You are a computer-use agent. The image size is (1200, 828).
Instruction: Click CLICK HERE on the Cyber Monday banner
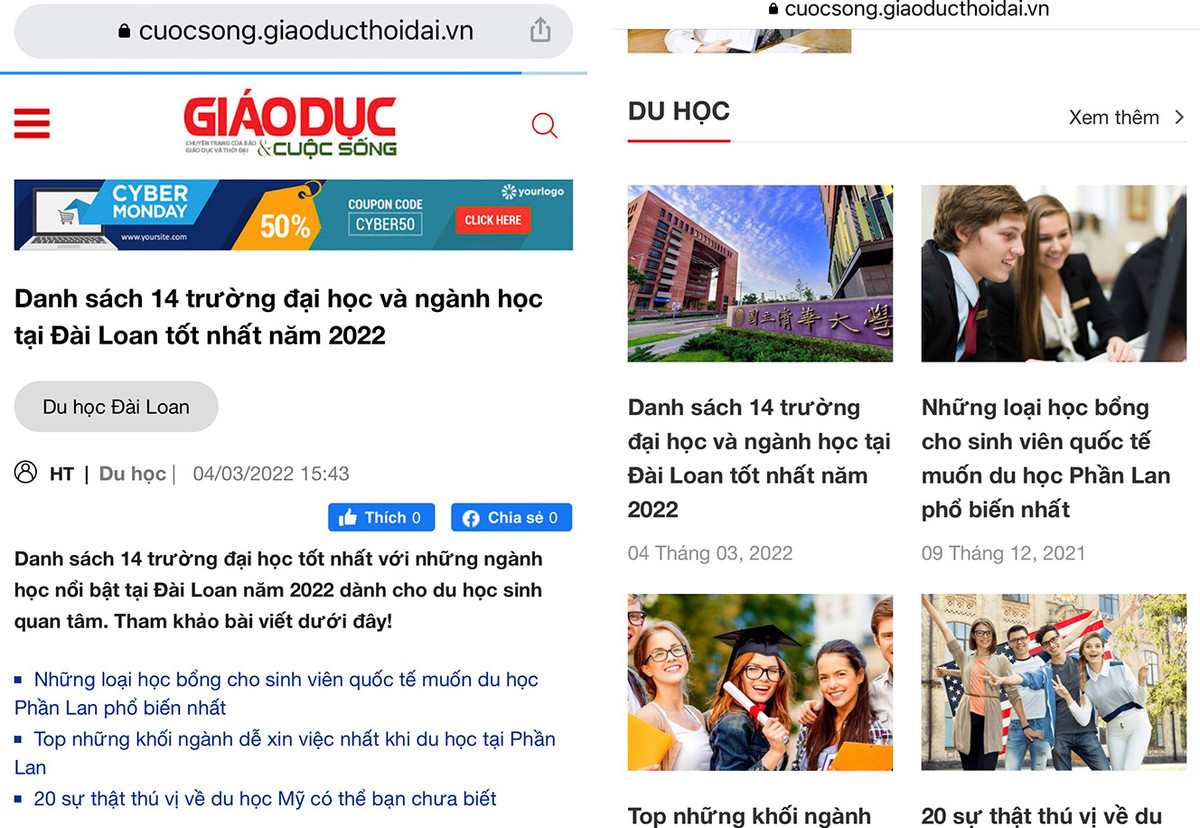click(492, 221)
